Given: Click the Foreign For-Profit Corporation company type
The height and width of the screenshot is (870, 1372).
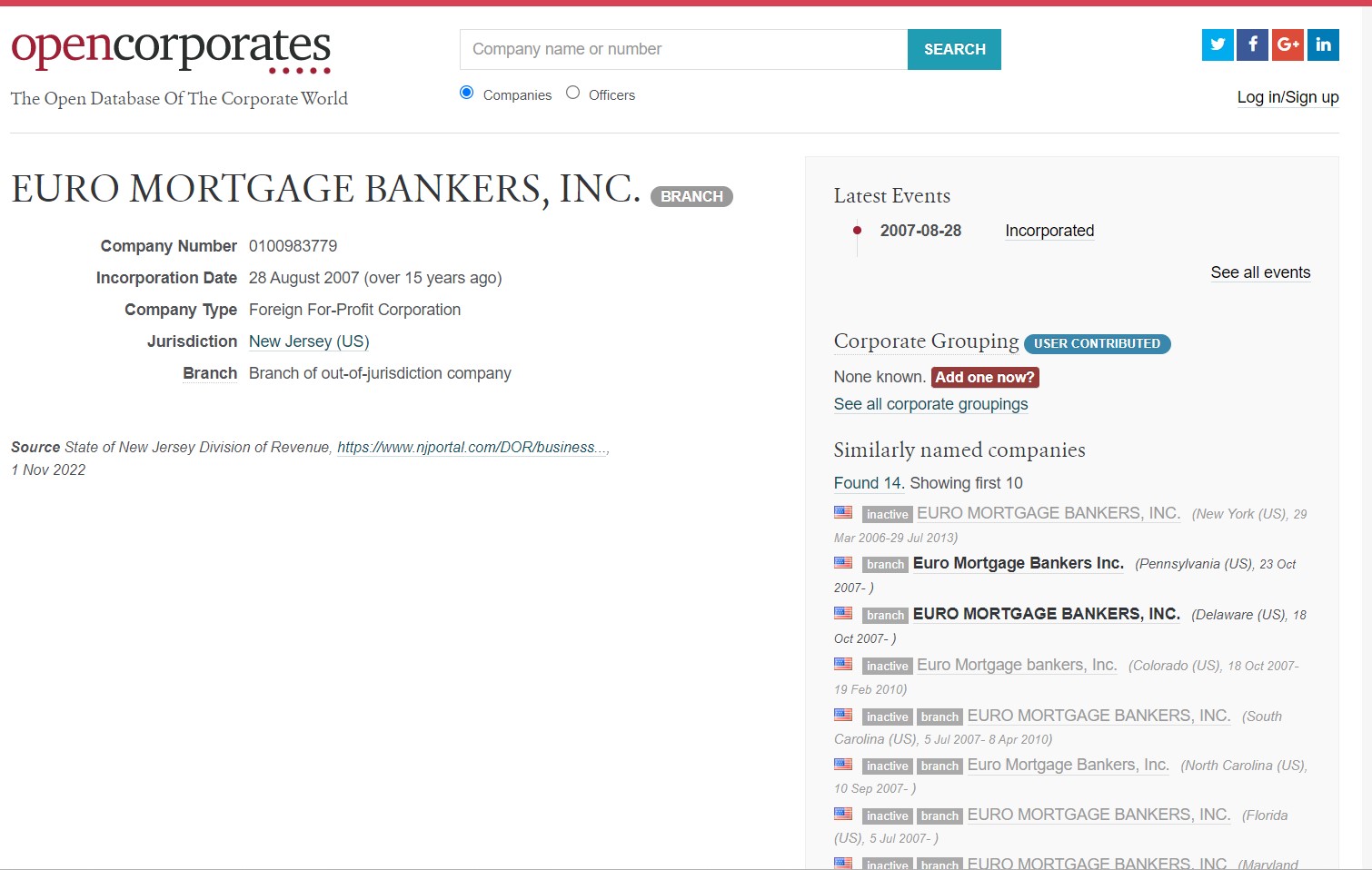Looking at the screenshot, I should click(354, 310).
